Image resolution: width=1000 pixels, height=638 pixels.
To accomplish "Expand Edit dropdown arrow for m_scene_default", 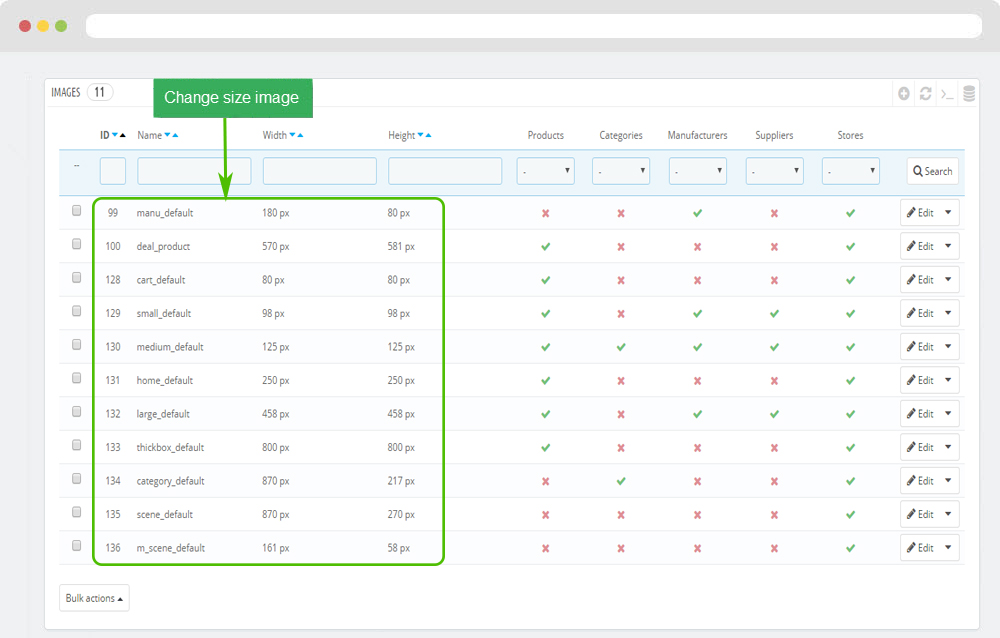I will point(948,547).
